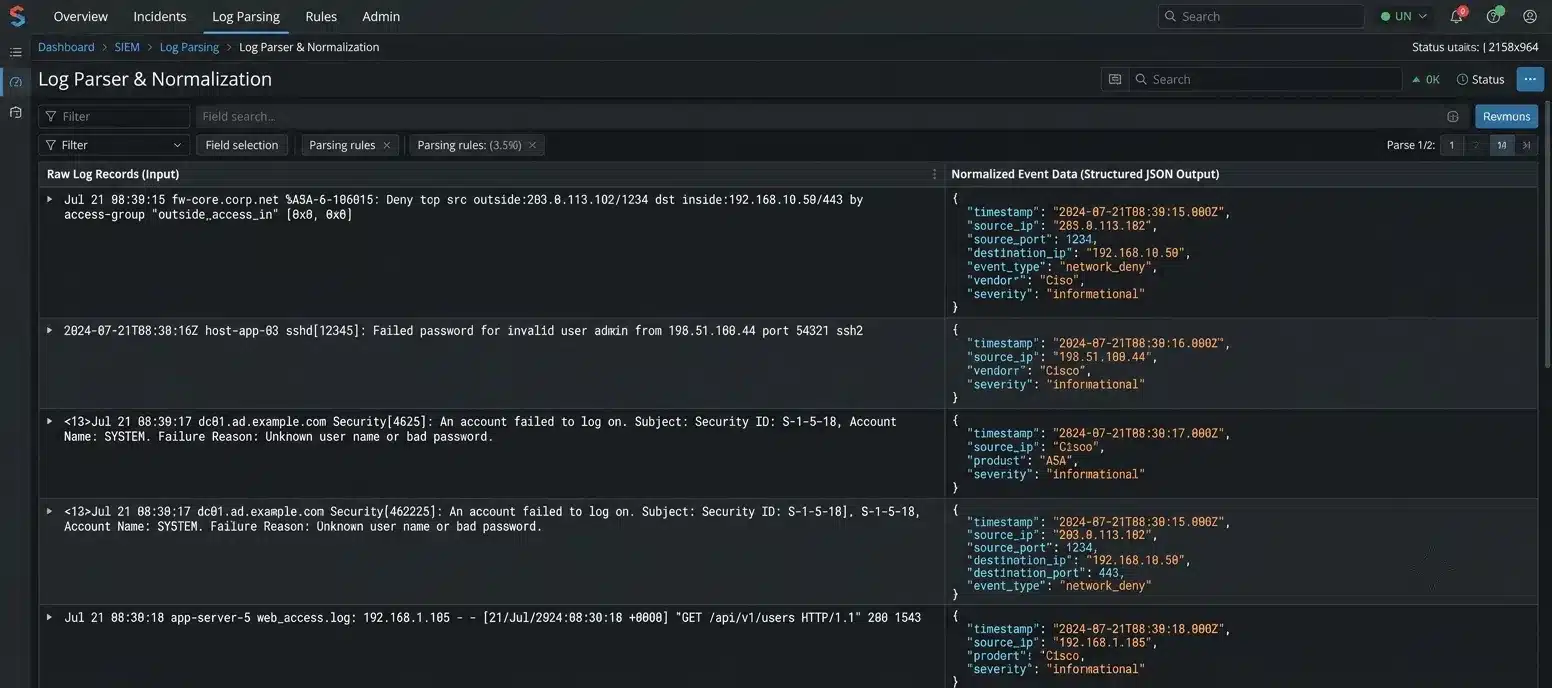Image resolution: width=1552 pixels, height=688 pixels.
Task: Click the "source_ip": "192.168.1.105" JSON line
Action: click(1061, 643)
